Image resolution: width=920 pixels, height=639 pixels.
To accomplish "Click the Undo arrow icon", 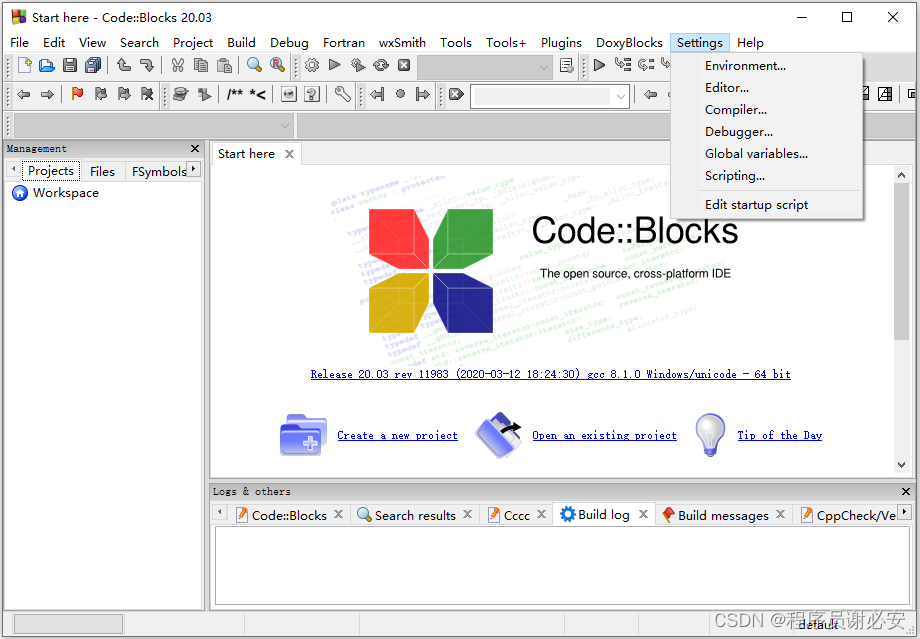I will (x=123, y=65).
